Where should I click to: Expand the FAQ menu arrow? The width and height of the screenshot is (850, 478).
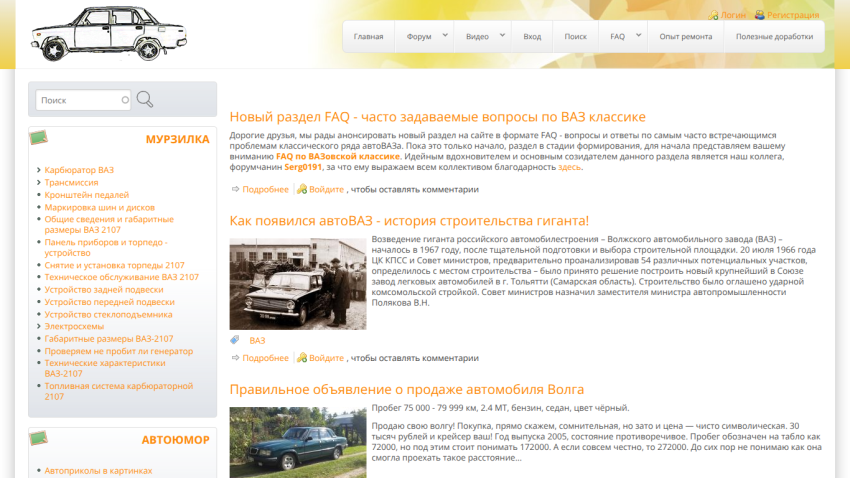coord(639,35)
